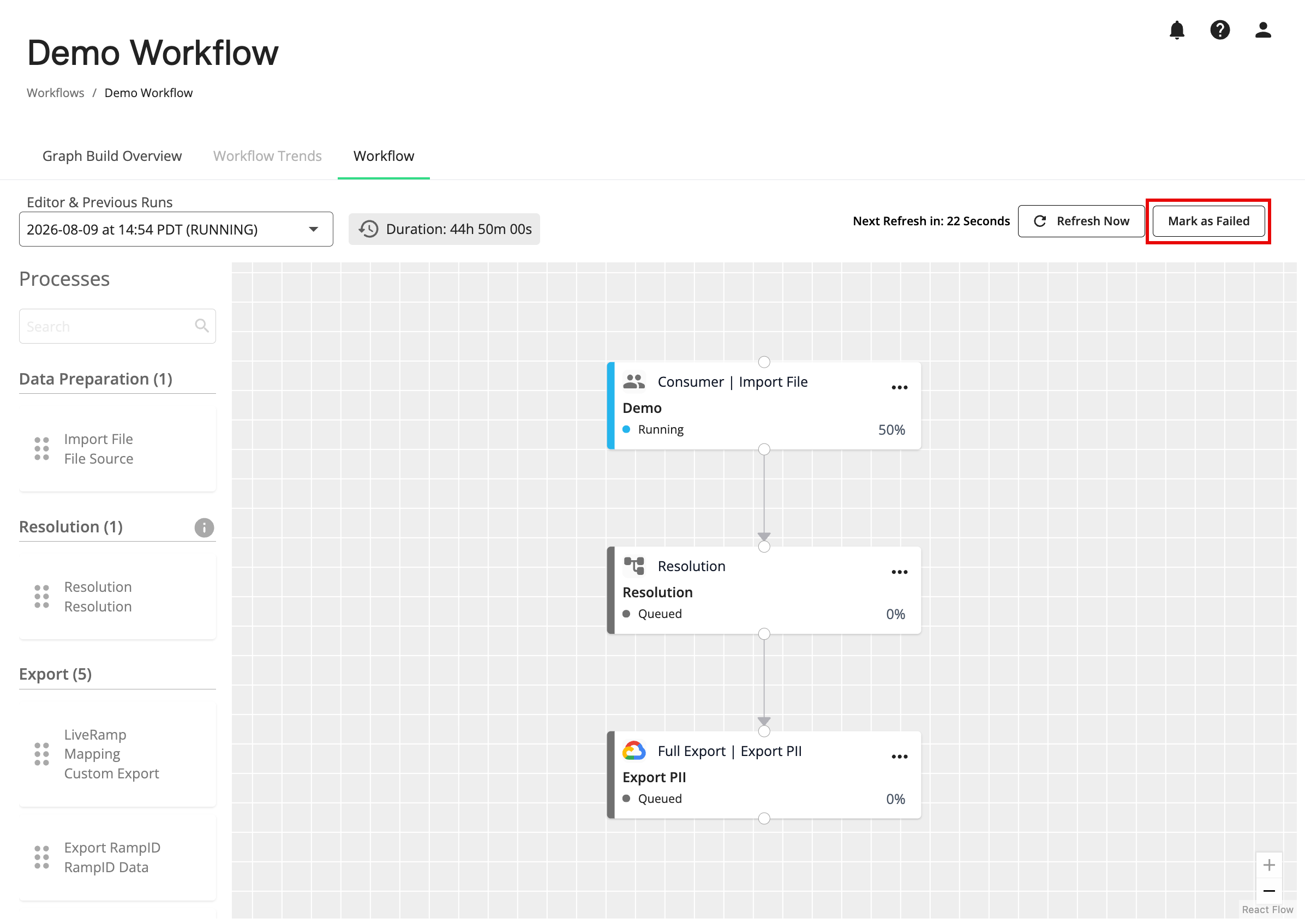Click the Export (5) section header

pos(55,675)
